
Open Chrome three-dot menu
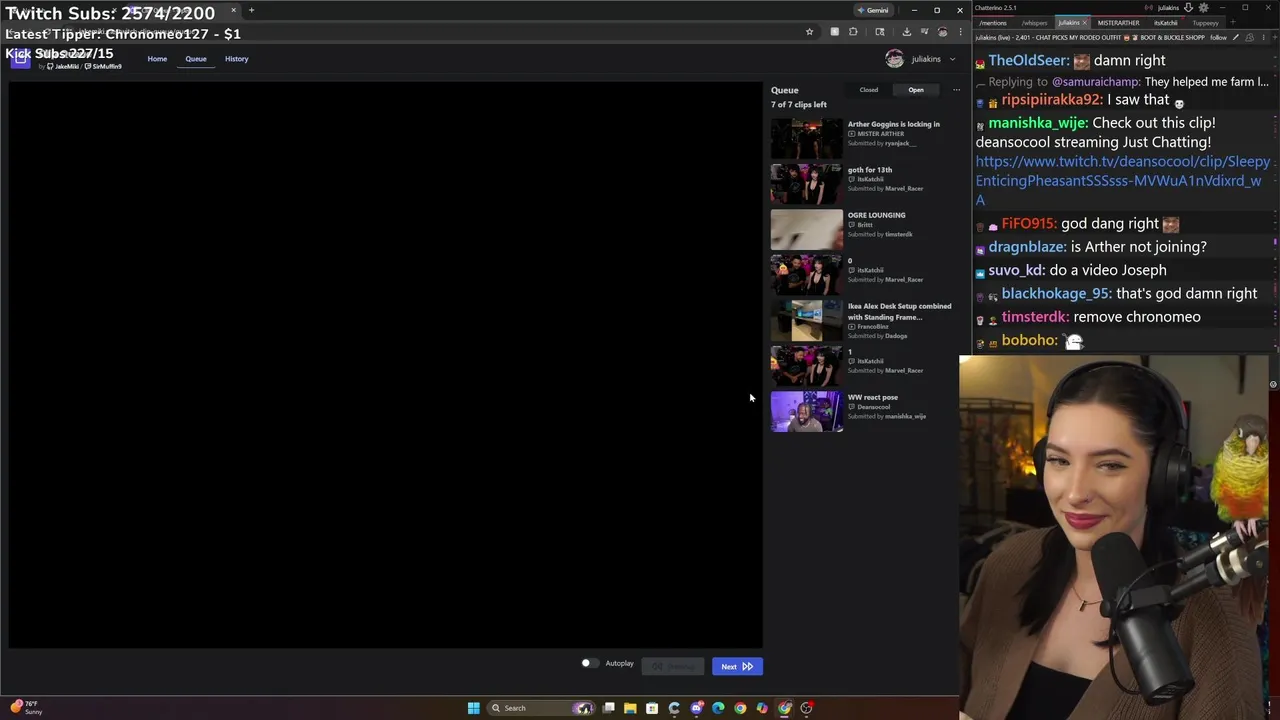(x=960, y=32)
